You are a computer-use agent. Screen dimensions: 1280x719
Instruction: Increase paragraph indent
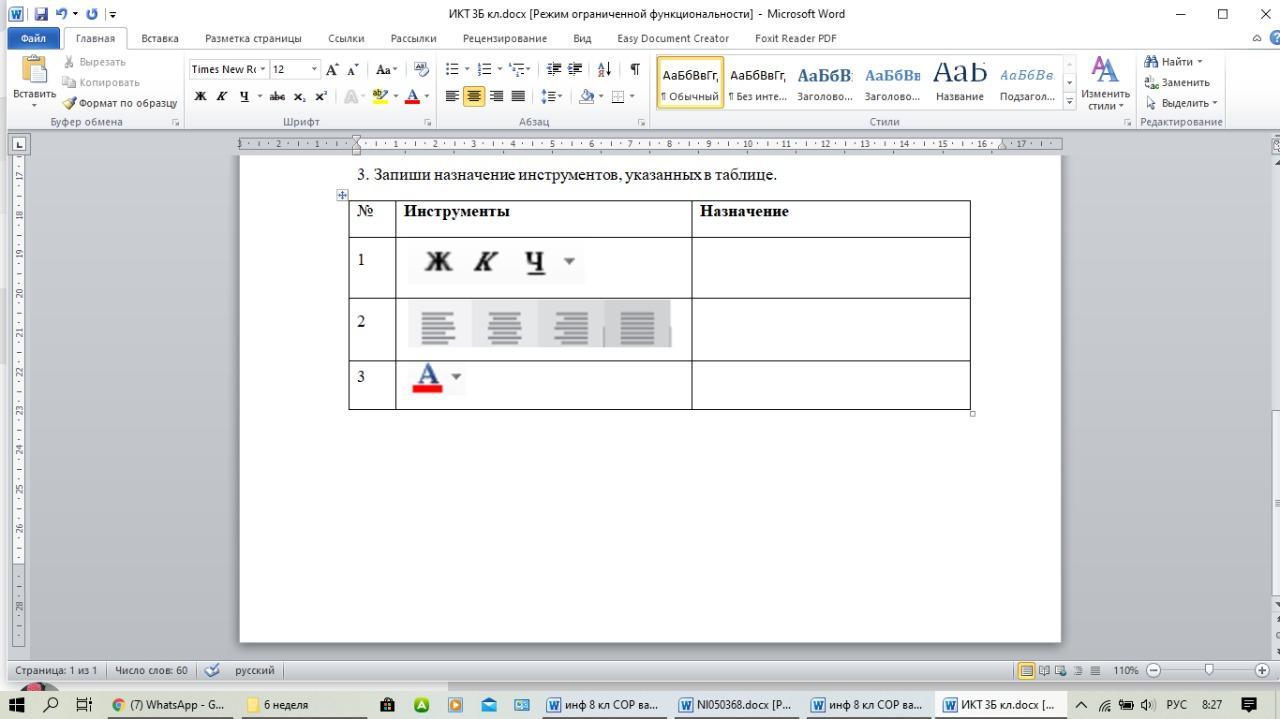coord(576,69)
